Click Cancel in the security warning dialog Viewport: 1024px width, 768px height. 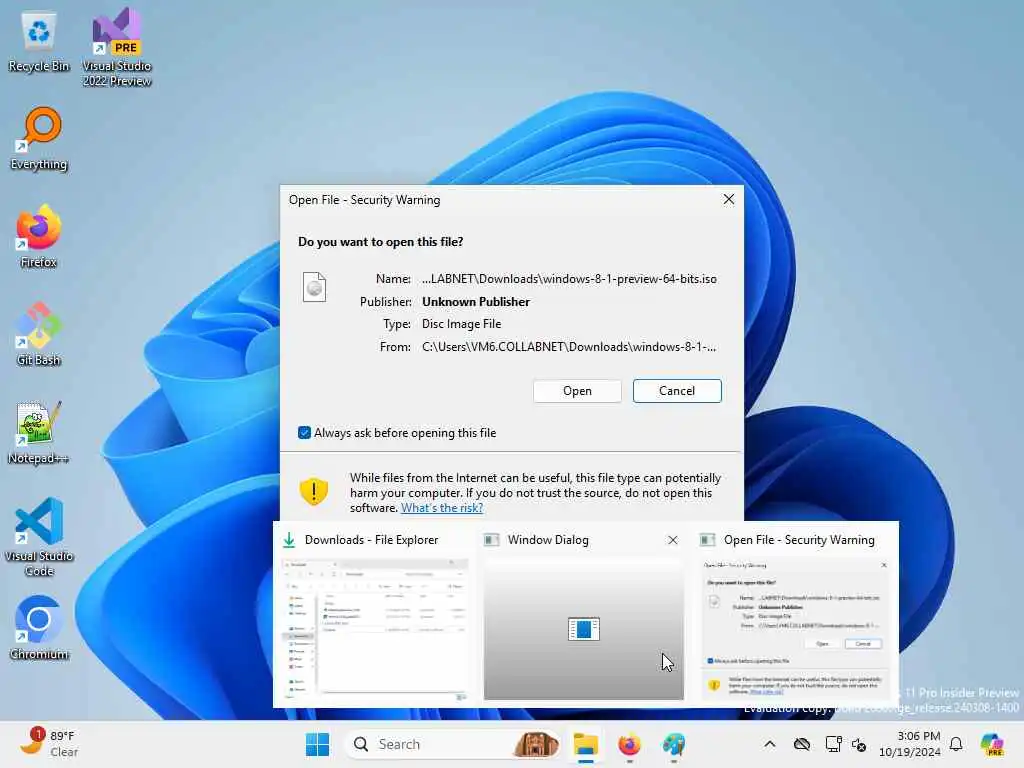[x=677, y=391]
